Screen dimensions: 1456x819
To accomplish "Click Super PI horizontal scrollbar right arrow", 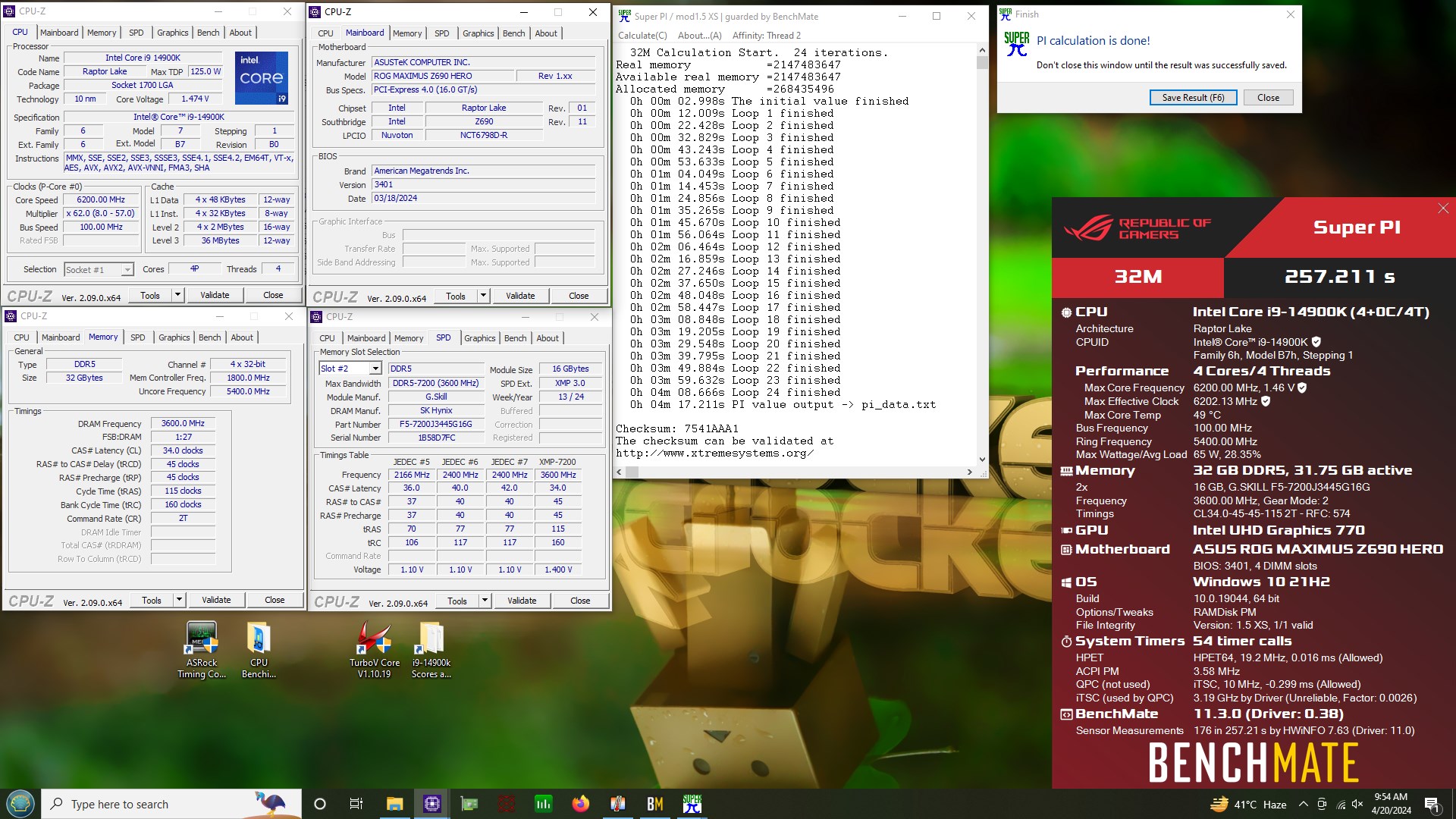I will 969,472.
